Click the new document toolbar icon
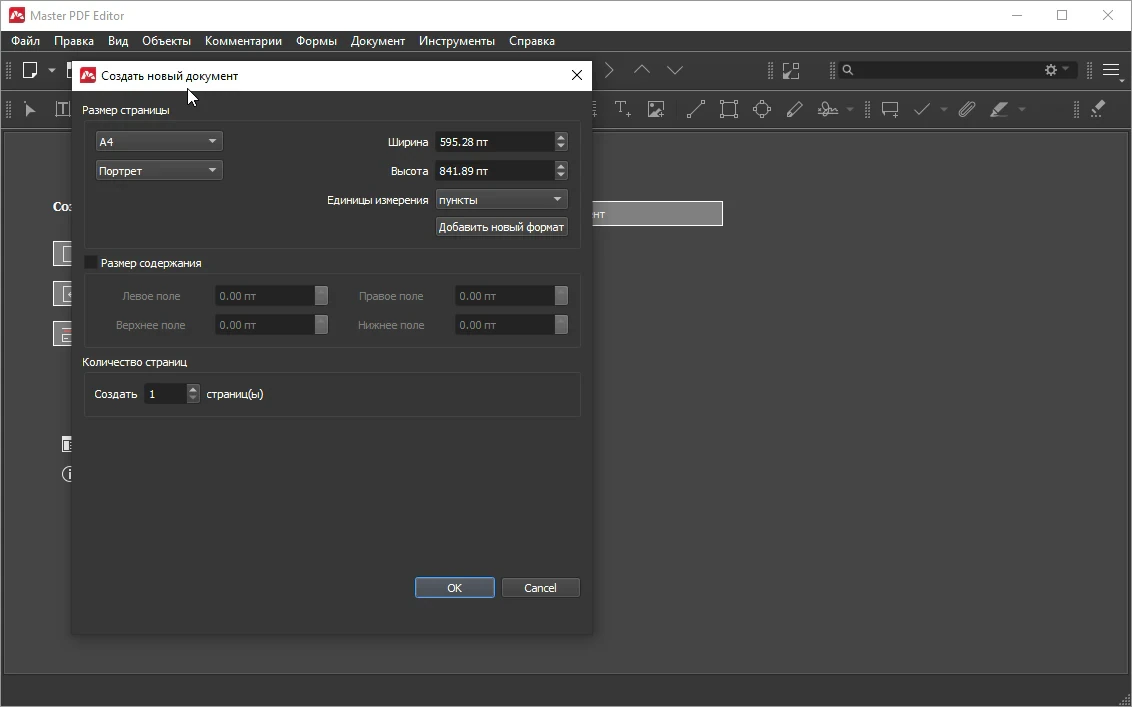Image resolution: width=1132 pixels, height=707 pixels. 30,70
